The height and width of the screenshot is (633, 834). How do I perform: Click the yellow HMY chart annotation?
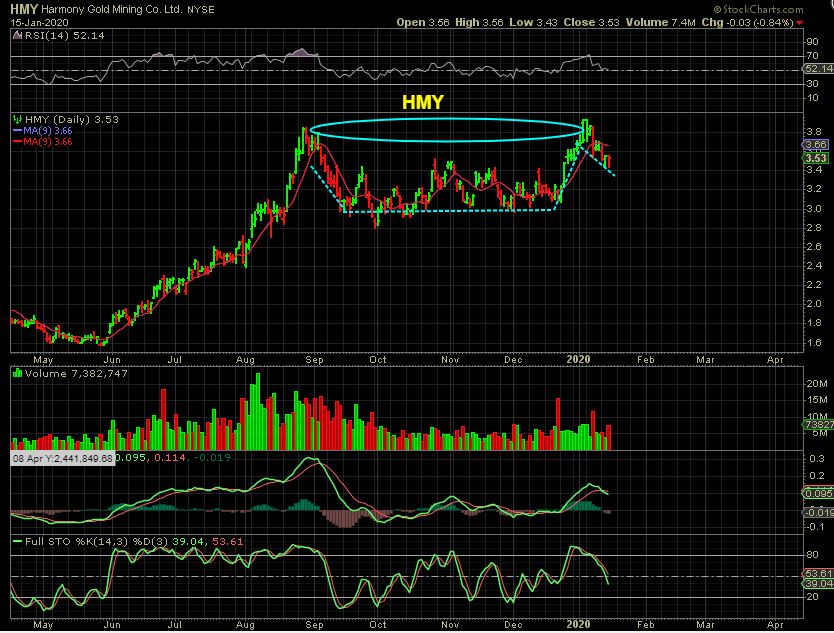pos(423,102)
